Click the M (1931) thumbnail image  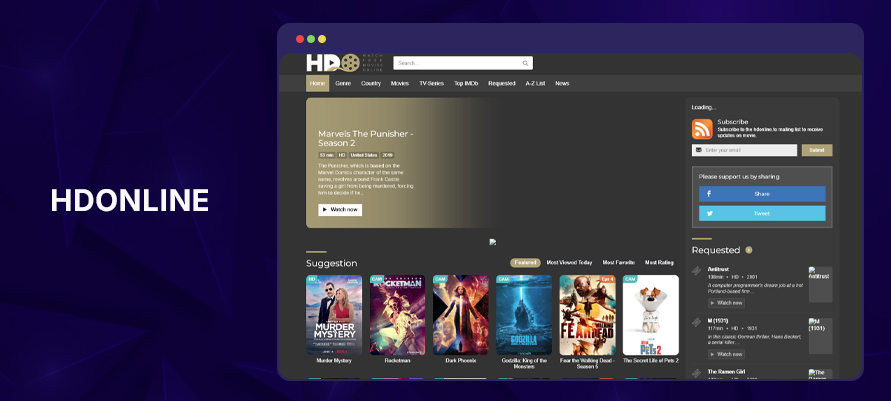point(820,336)
